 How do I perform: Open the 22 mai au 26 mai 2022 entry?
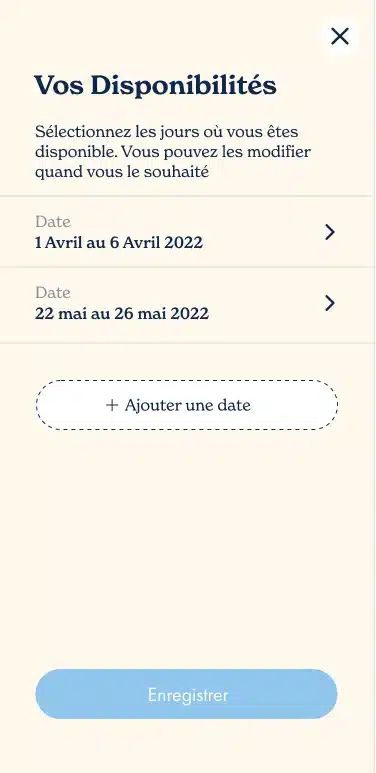[x=186, y=305]
